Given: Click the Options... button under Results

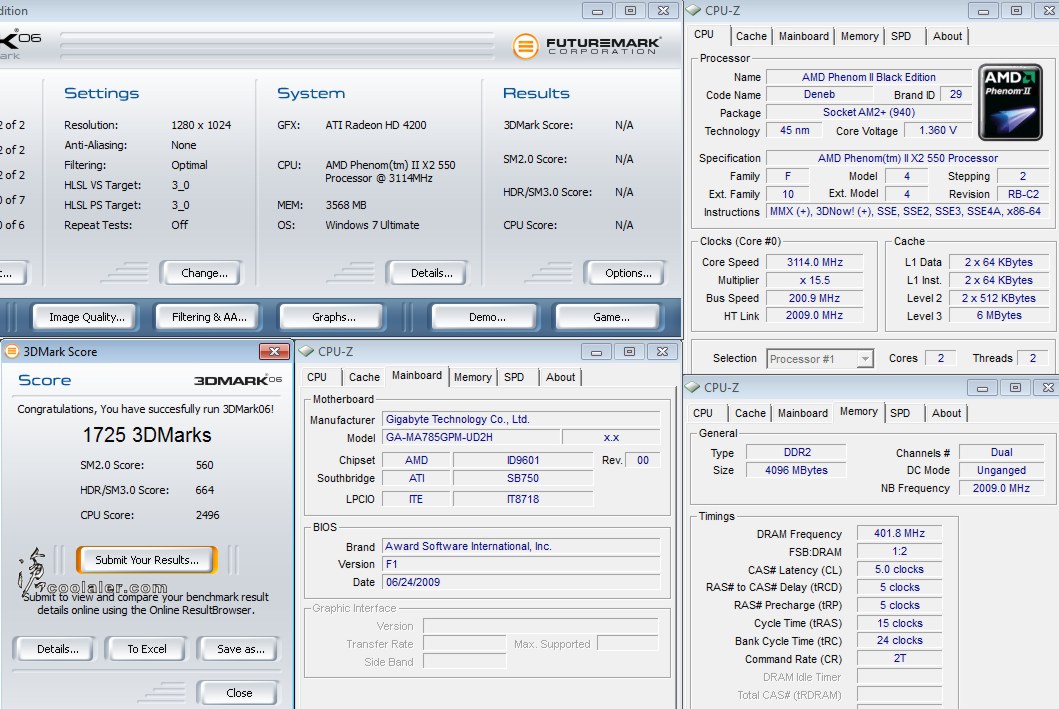Looking at the screenshot, I should click(628, 273).
